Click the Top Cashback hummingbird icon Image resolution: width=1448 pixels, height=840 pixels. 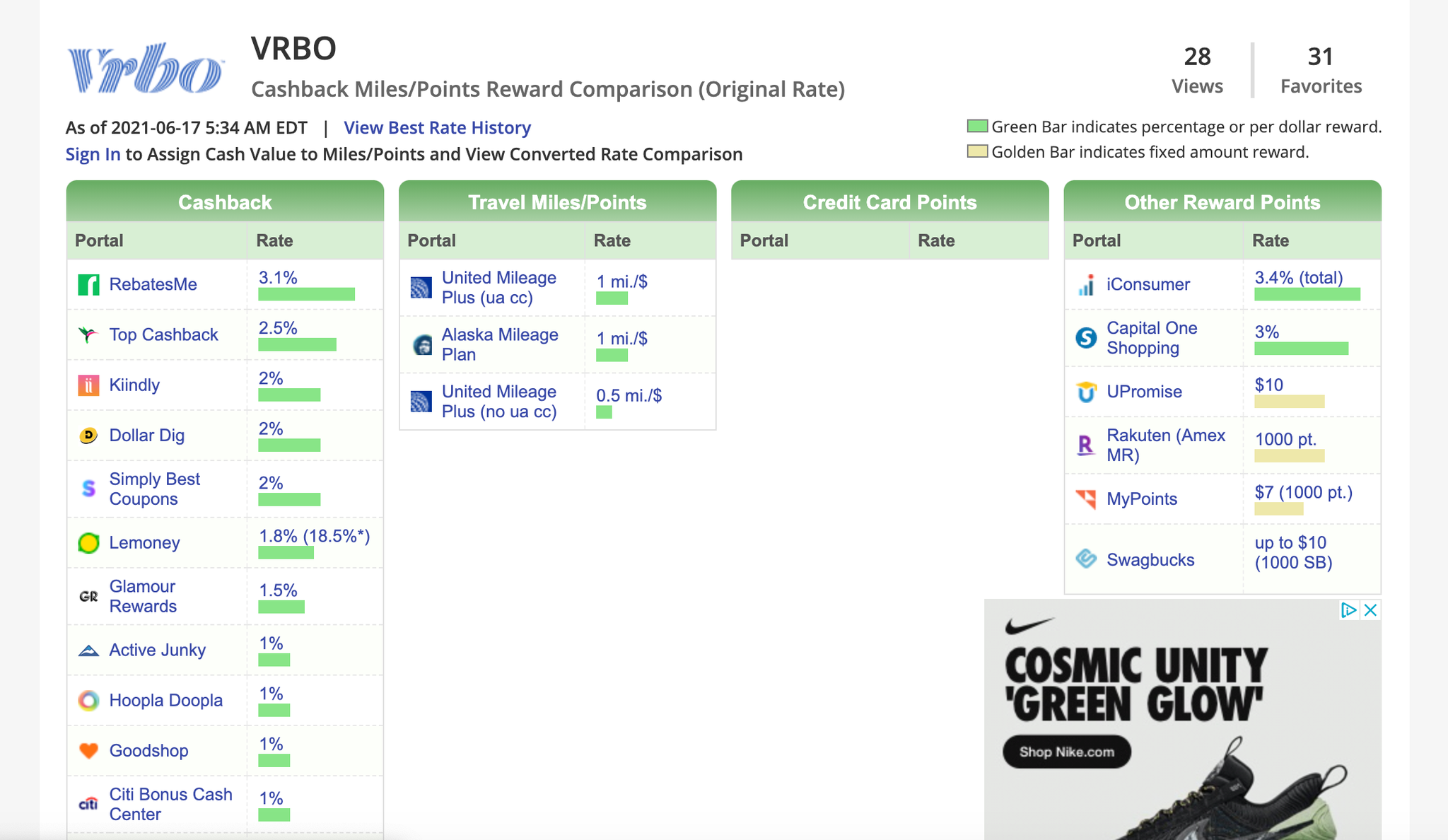tap(89, 334)
